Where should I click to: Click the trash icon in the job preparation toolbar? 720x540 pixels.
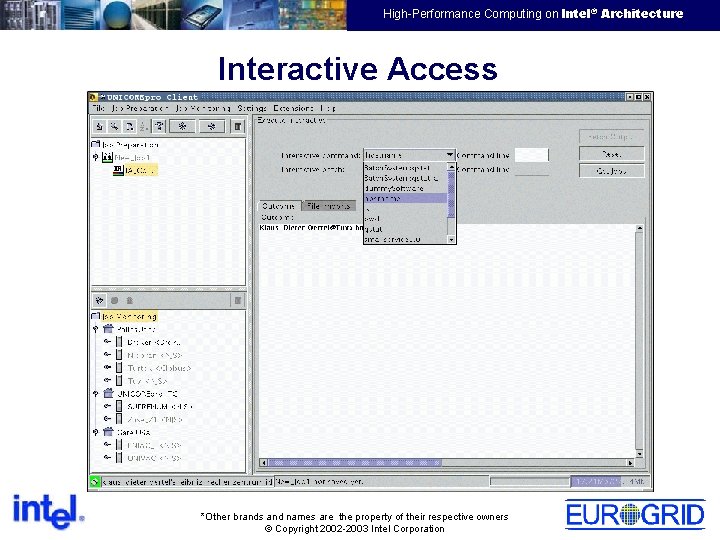coord(237,126)
